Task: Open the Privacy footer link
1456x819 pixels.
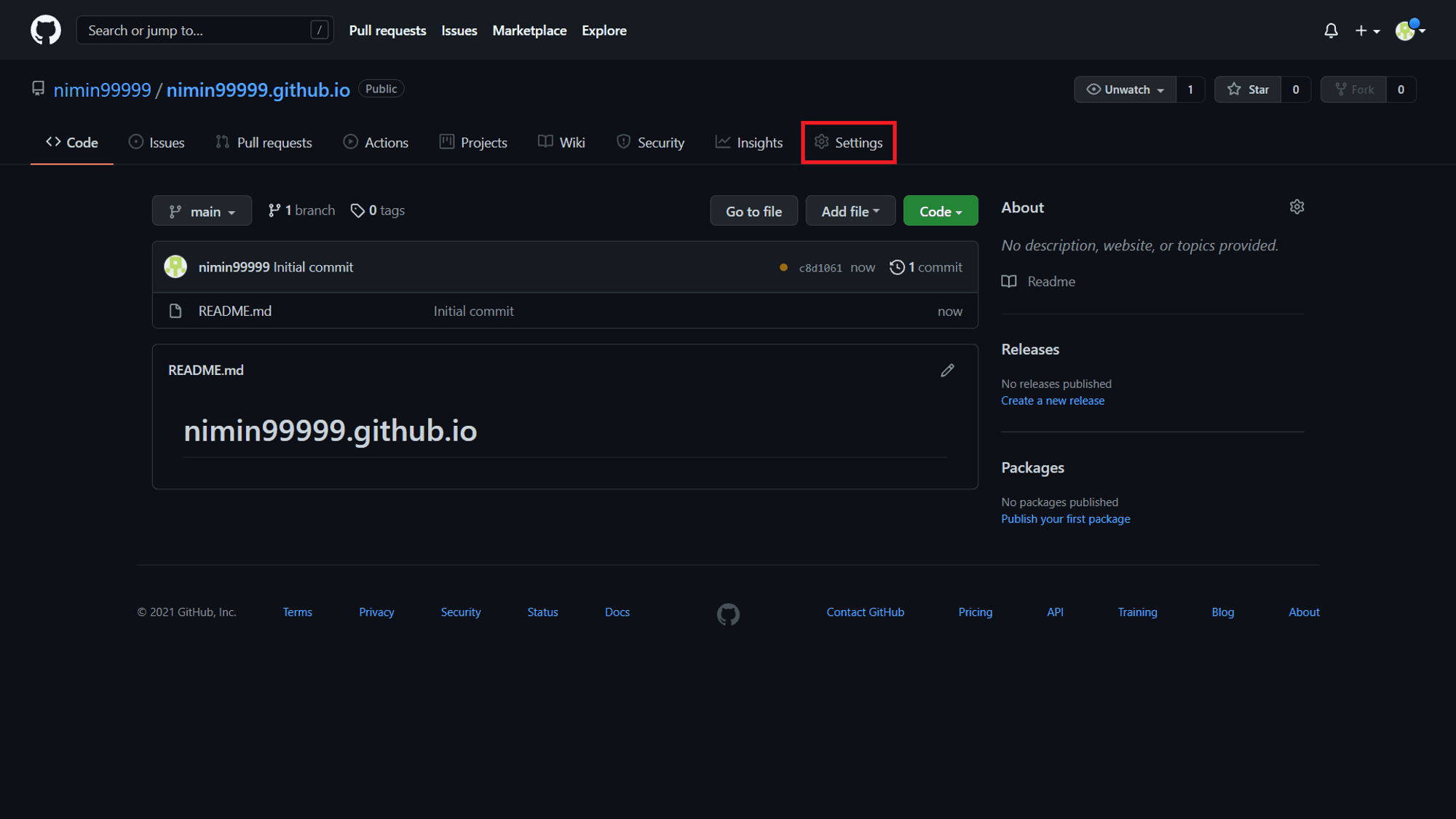Action: click(x=376, y=612)
